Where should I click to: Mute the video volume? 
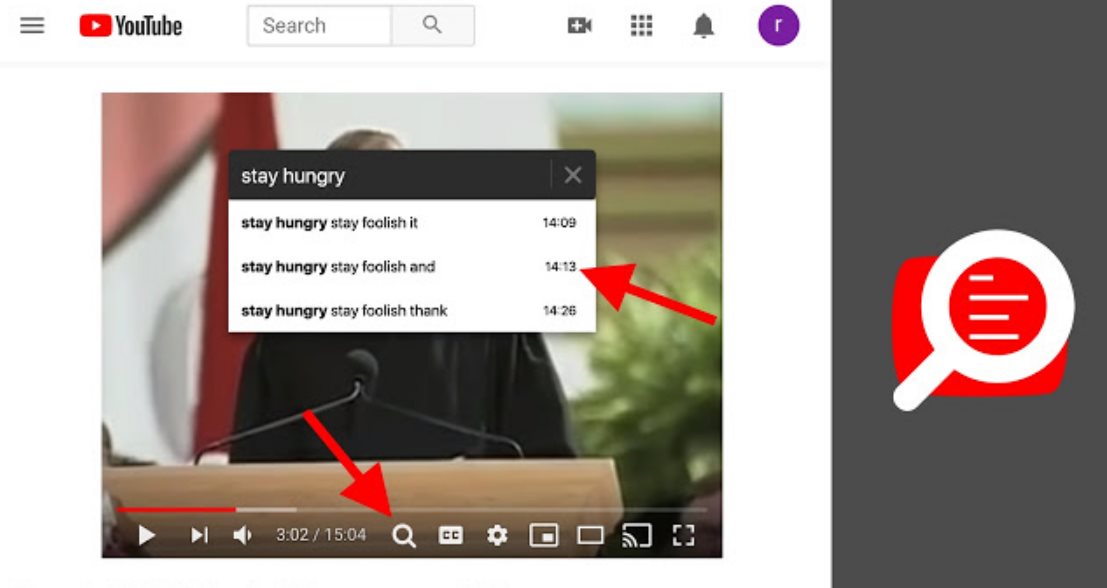(243, 536)
